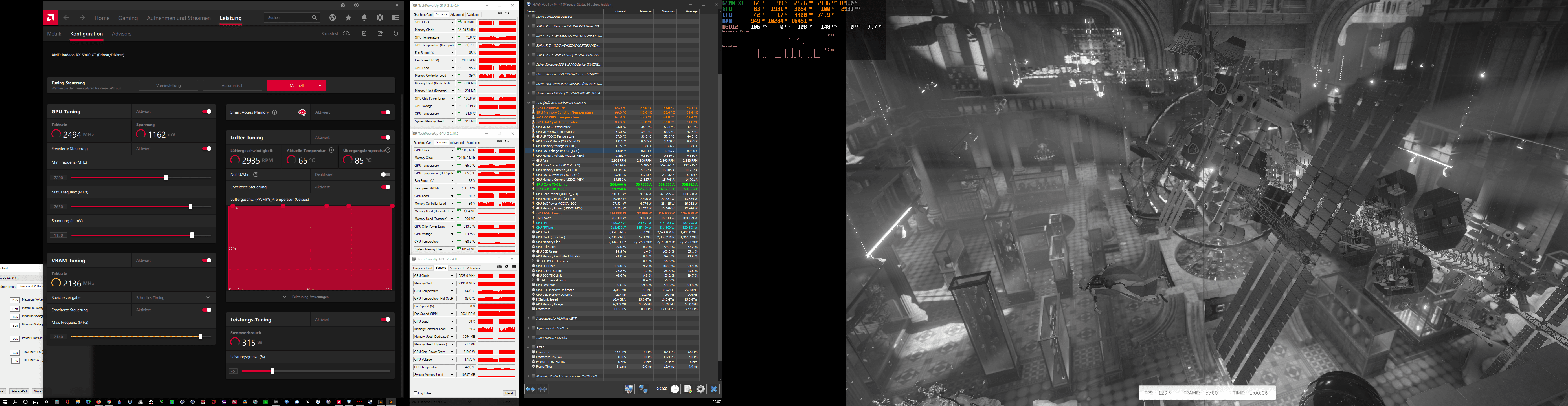The height and width of the screenshot is (406, 1568).
Task: Switch to the Home tab in Radeon Software
Action: pyautogui.click(x=102, y=18)
